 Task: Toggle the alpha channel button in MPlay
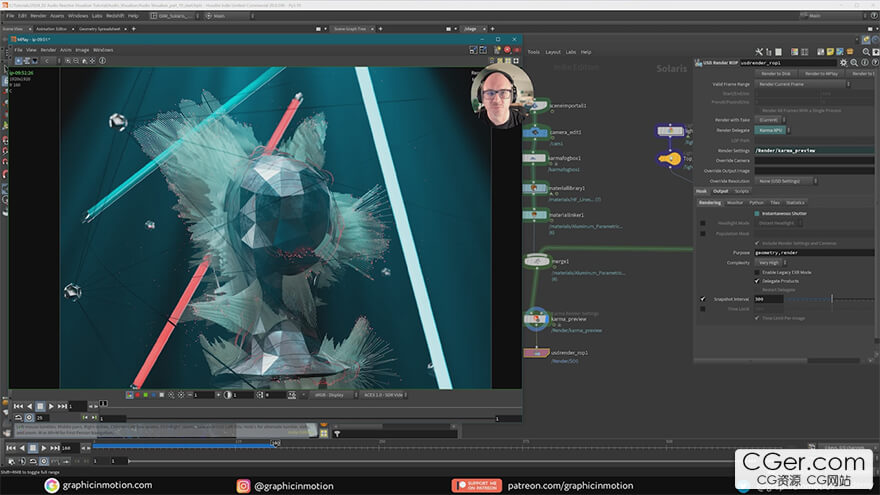click(162, 395)
